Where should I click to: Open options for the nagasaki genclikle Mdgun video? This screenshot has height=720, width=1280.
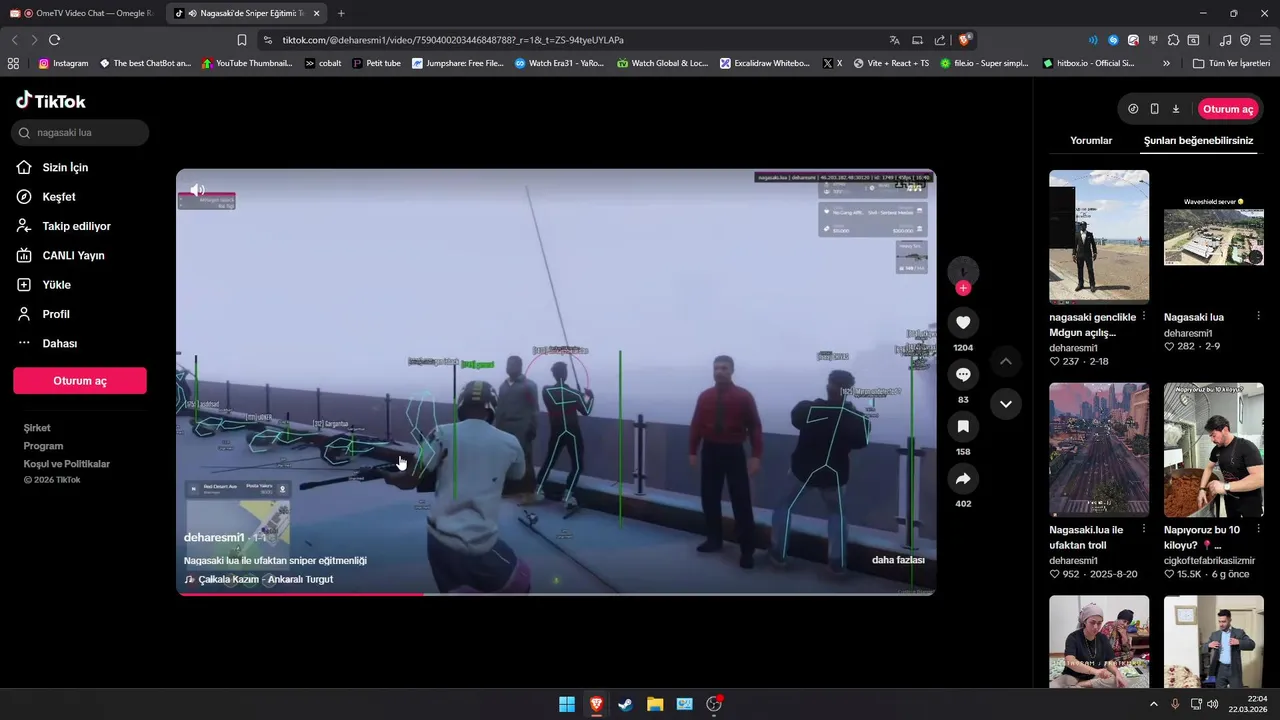pyautogui.click(x=1144, y=317)
